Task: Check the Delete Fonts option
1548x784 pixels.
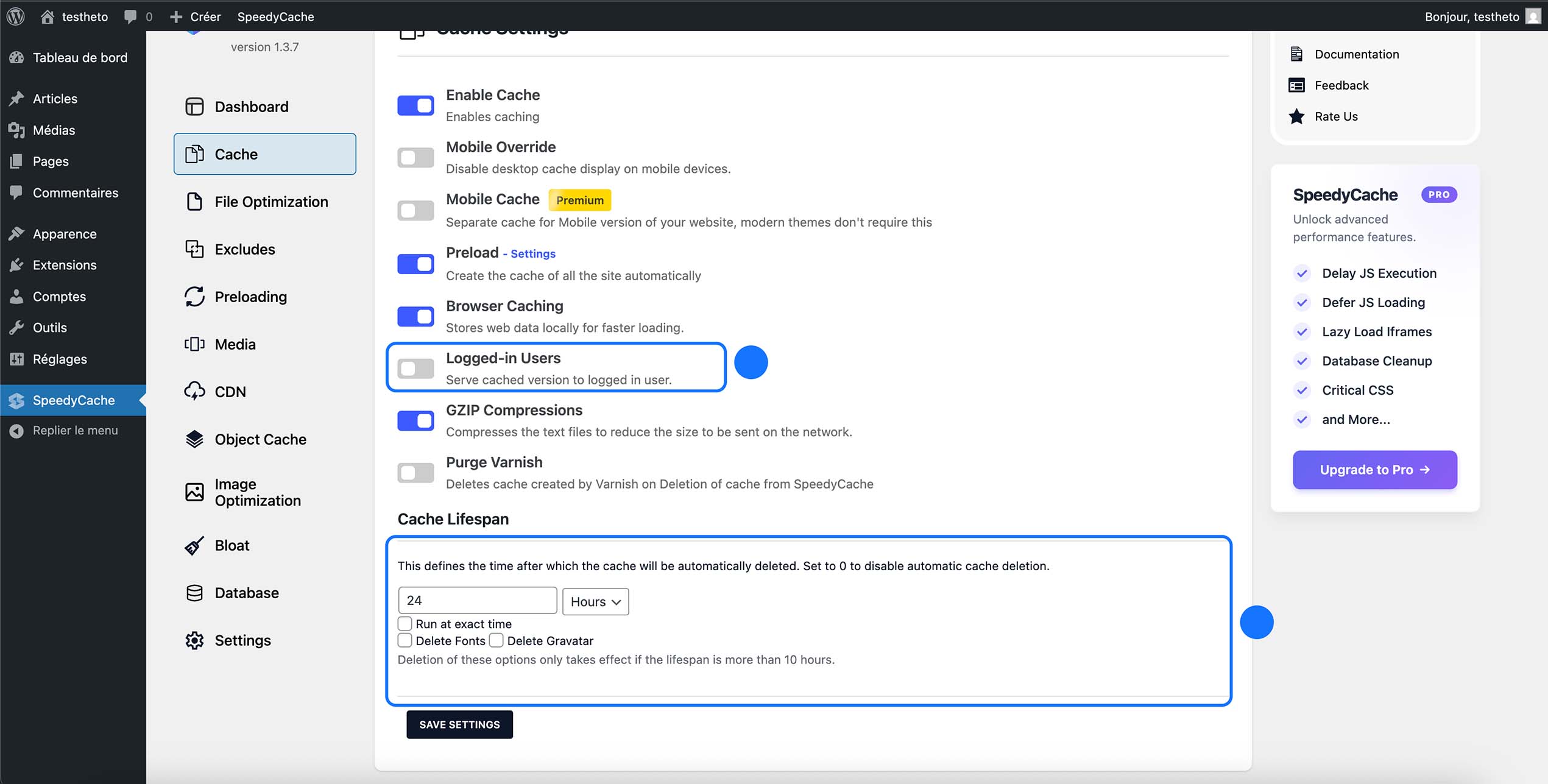Action: click(x=404, y=640)
